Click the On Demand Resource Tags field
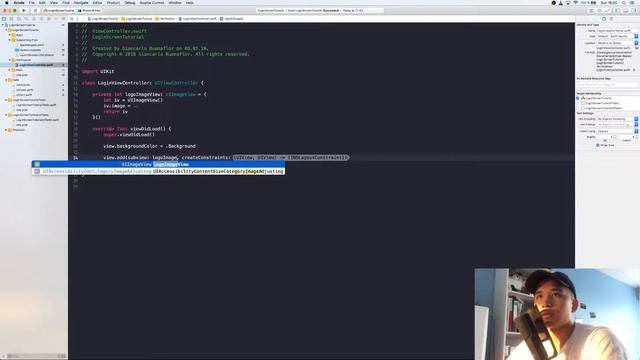This screenshot has height=360, width=640. point(607,84)
